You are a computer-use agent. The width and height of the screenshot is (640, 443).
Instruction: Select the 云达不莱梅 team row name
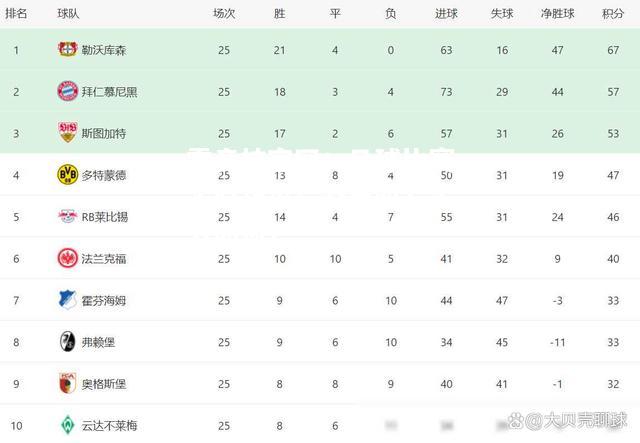tap(109, 426)
